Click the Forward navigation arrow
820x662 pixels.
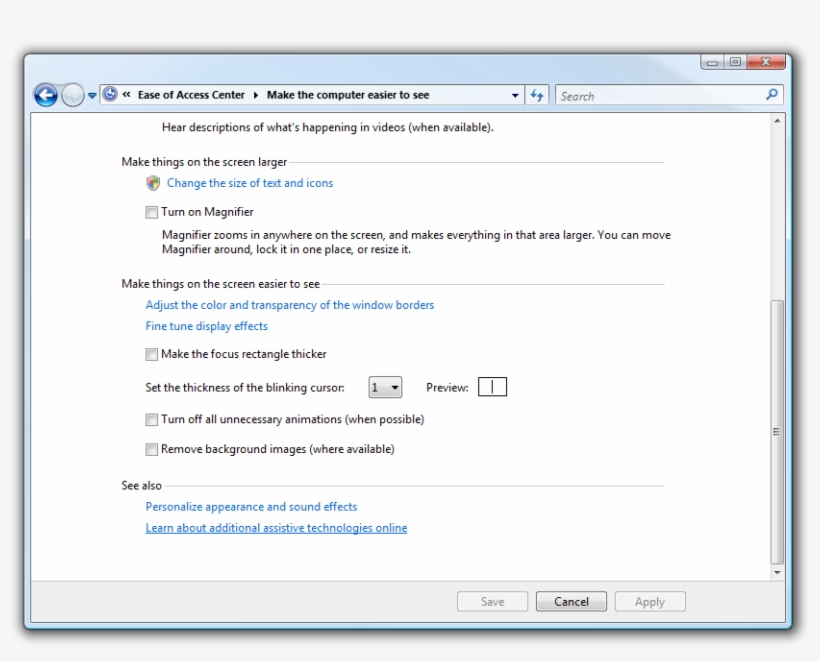[x=70, y=96]
